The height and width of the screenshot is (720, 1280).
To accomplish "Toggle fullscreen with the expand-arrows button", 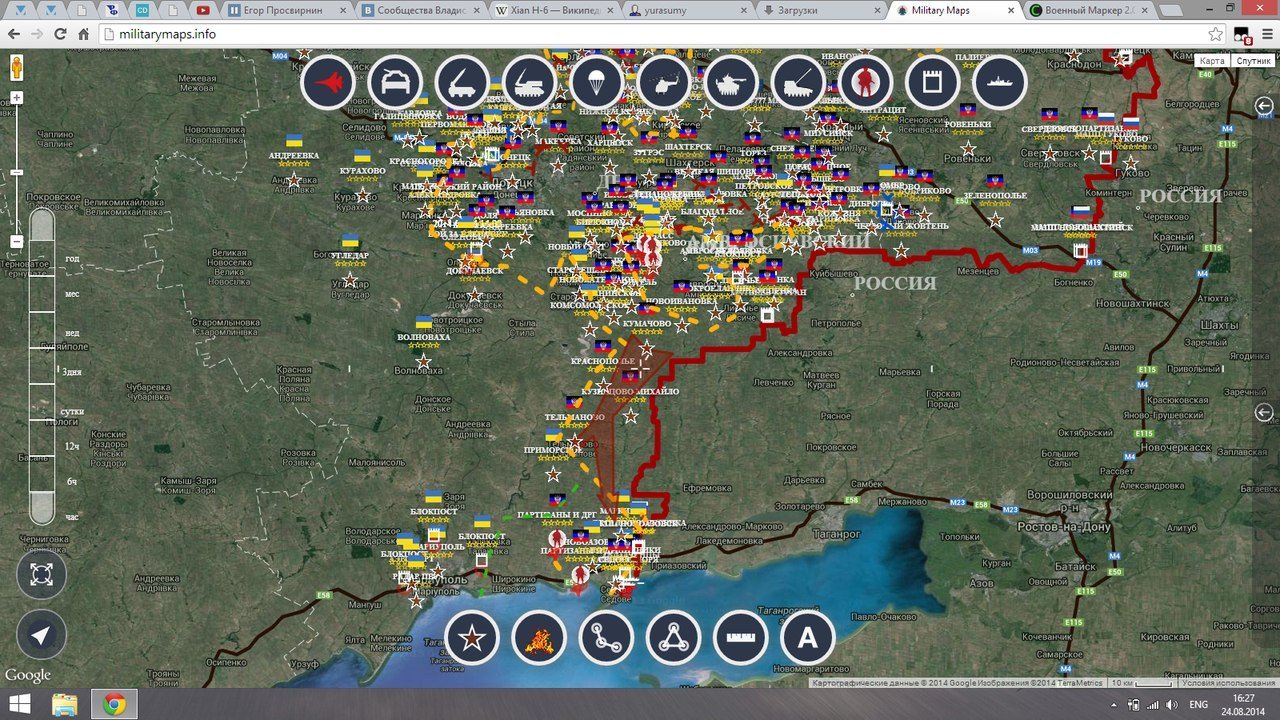I will tap(41, 574).
